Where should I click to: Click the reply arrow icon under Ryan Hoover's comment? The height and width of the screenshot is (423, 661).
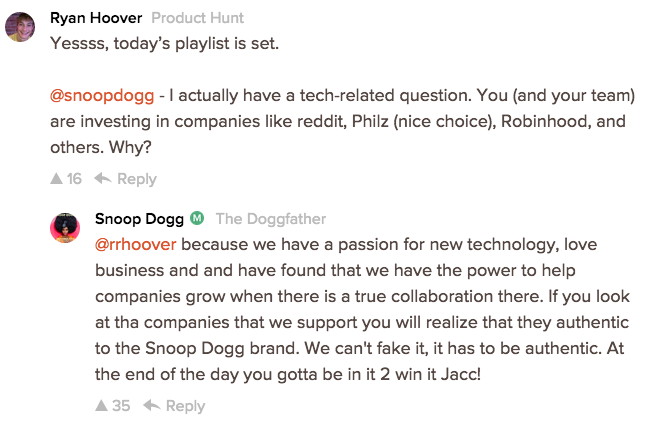[102, 179]
